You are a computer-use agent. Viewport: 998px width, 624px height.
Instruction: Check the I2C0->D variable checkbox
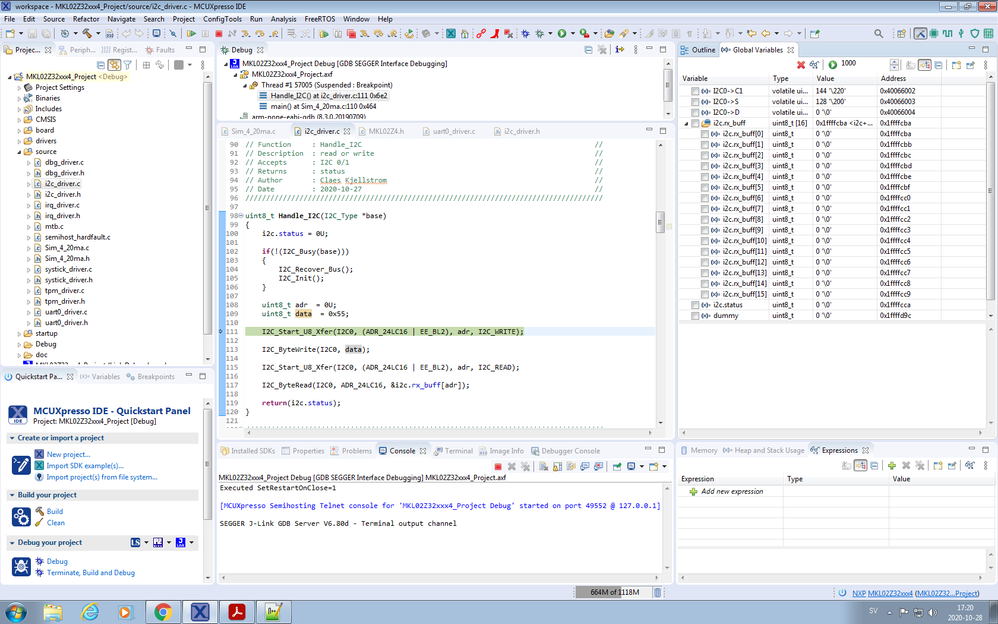click(694, 113)
